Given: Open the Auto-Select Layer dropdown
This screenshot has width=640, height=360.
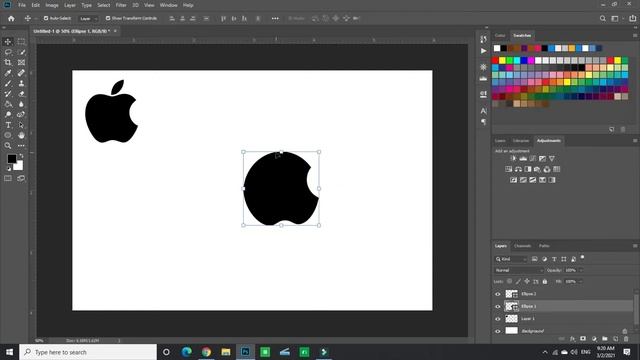Looking at the screenshot, I should tap(89, 18).
